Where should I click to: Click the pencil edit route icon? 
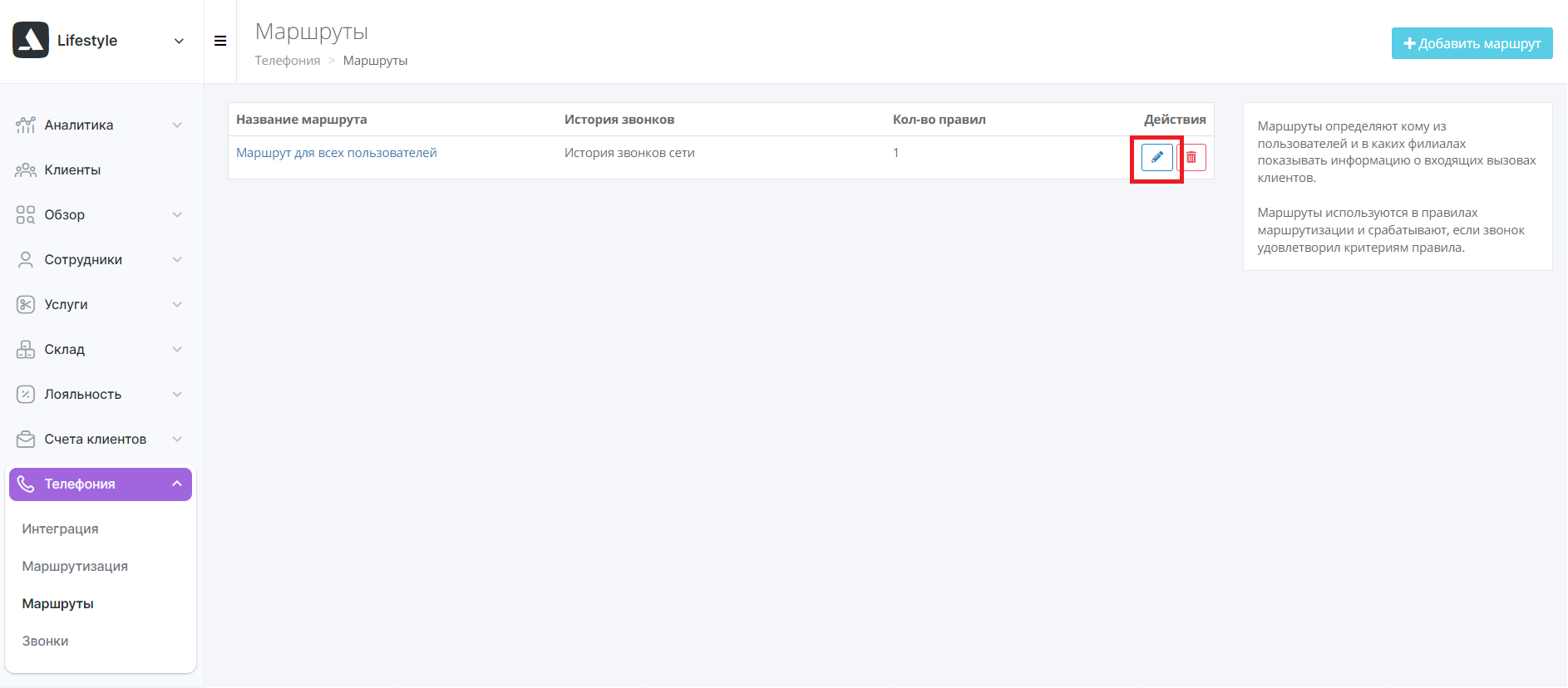(x=1156, y=157)
